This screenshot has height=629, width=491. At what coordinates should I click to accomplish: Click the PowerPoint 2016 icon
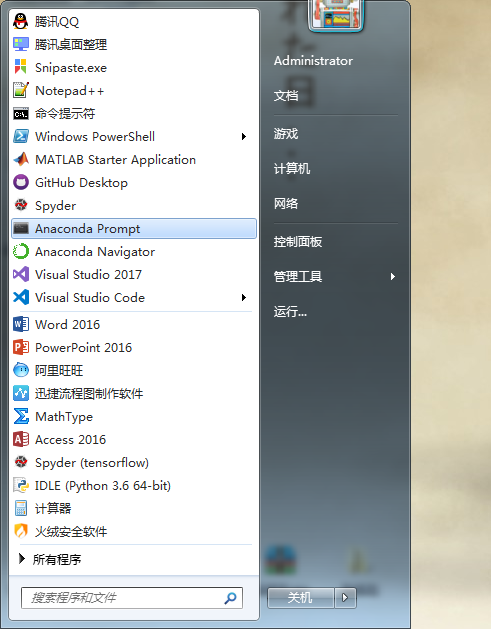[x=20, y=347]
